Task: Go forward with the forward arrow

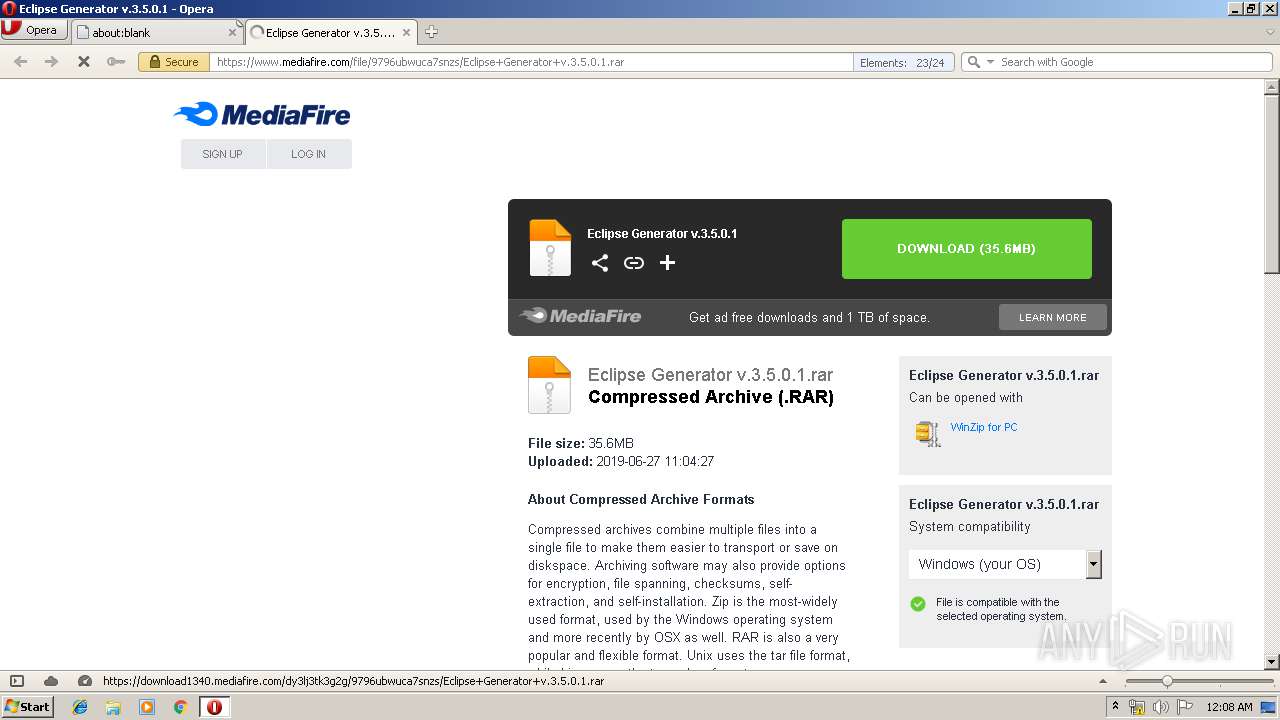Action: pos(51,62)
